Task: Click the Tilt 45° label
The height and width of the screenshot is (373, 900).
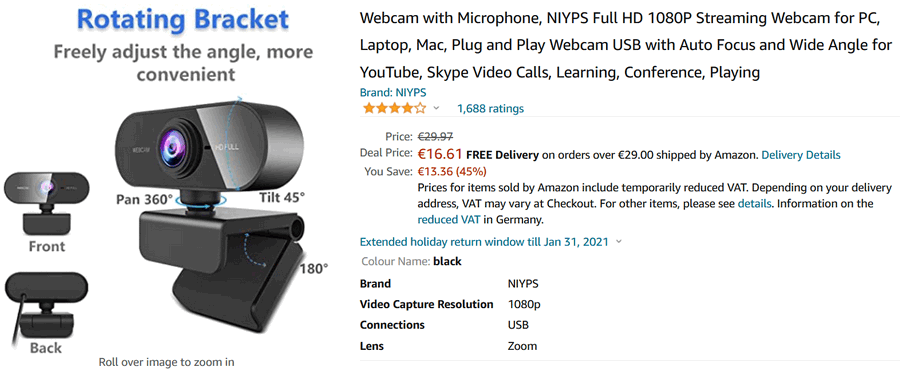Action: 282,197
